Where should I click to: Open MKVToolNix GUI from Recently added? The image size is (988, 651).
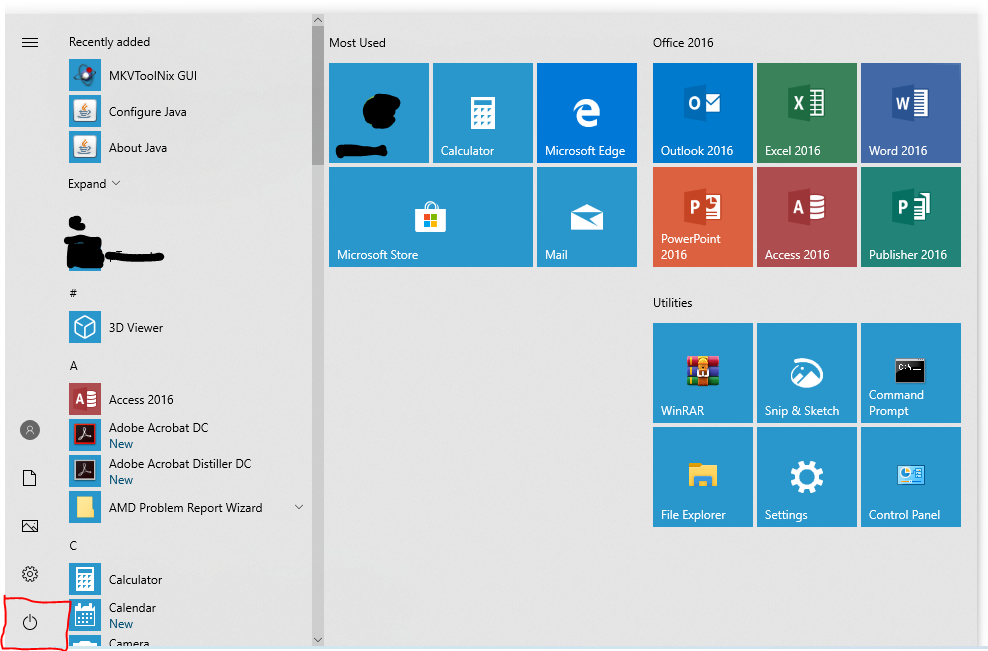coord(186,76)
